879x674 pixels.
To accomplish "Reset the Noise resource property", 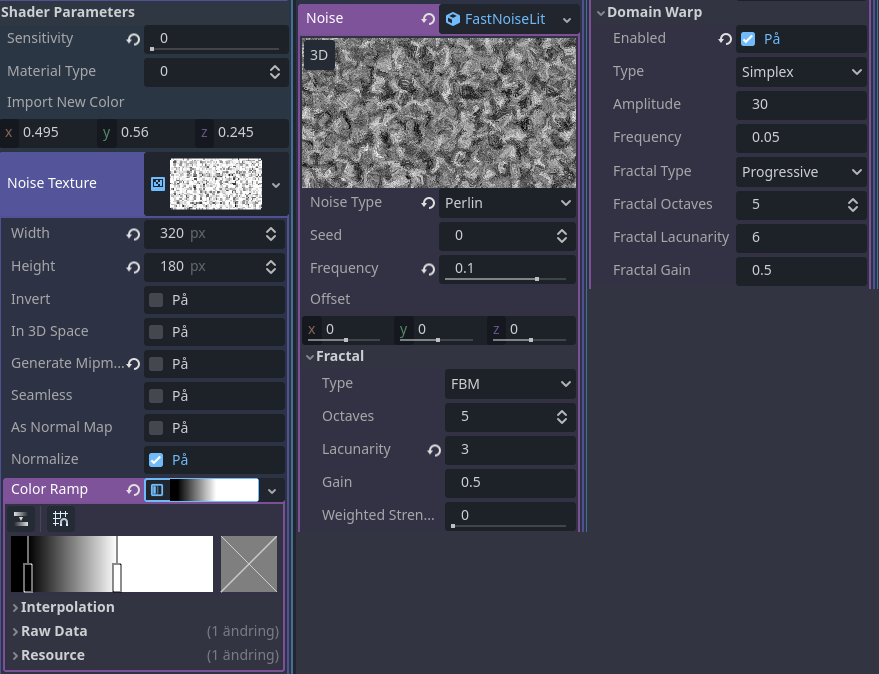I will [x=428, y=19].
